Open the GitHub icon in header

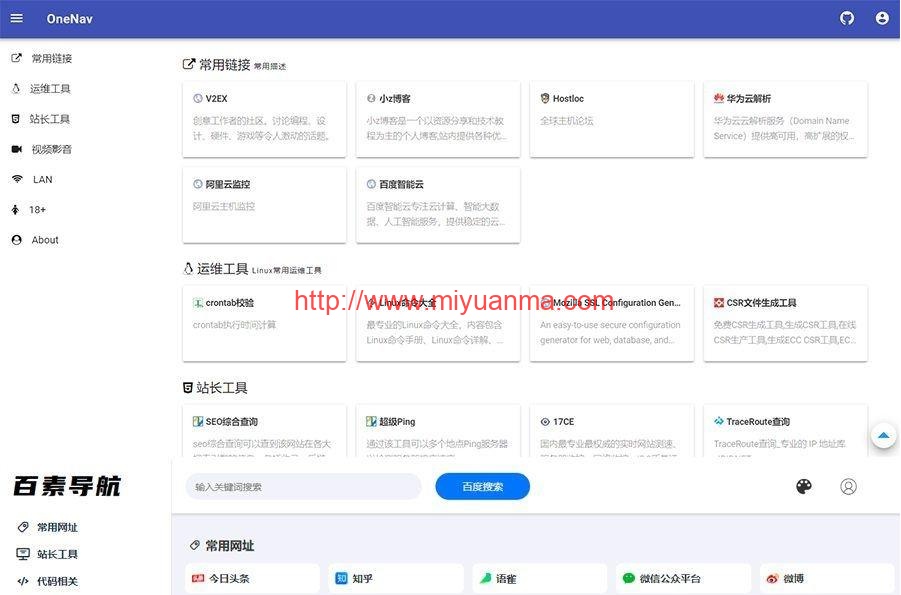point(847,18)
